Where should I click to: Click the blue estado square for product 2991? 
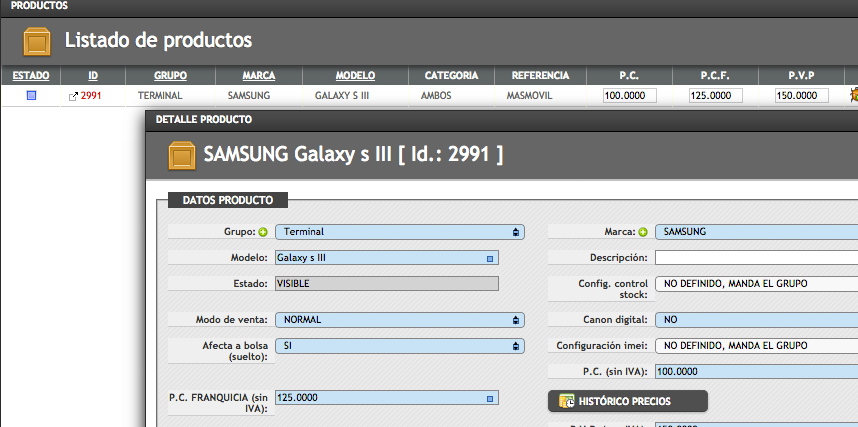click(x=31, y=96)
